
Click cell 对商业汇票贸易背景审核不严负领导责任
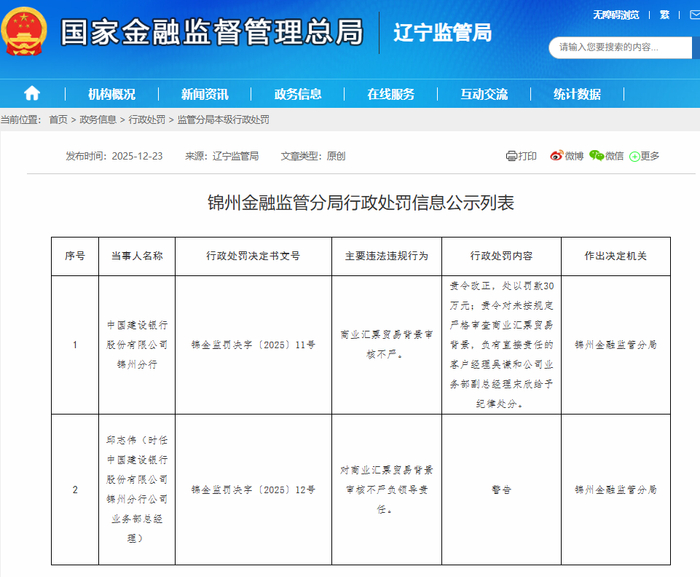(387, 490)
